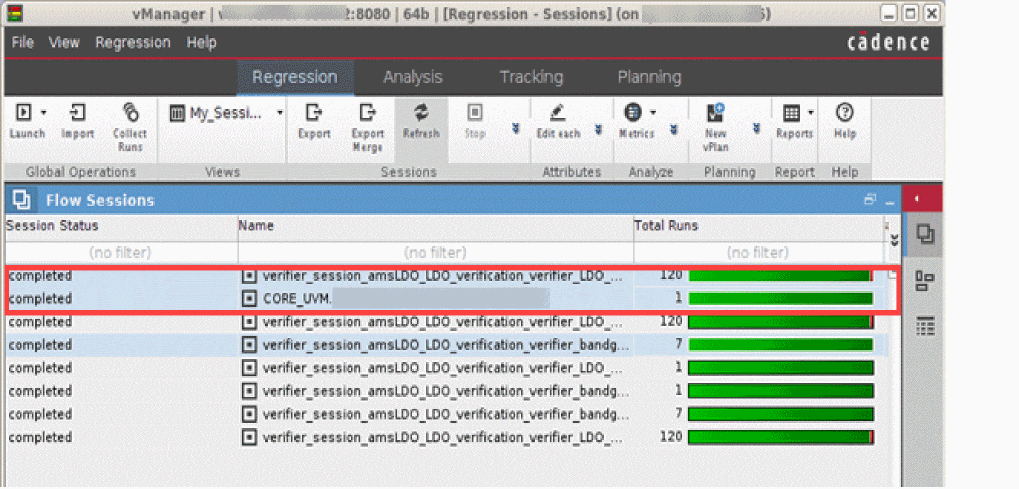Select the Regression ribbon tab
Screen dimensions: 1019x489
[294, 77]
